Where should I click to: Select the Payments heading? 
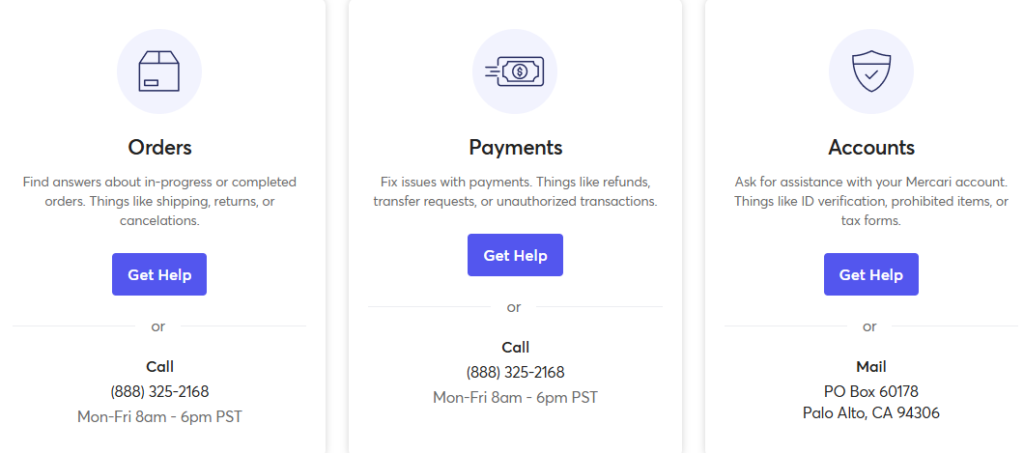click(x=515, y=148)
